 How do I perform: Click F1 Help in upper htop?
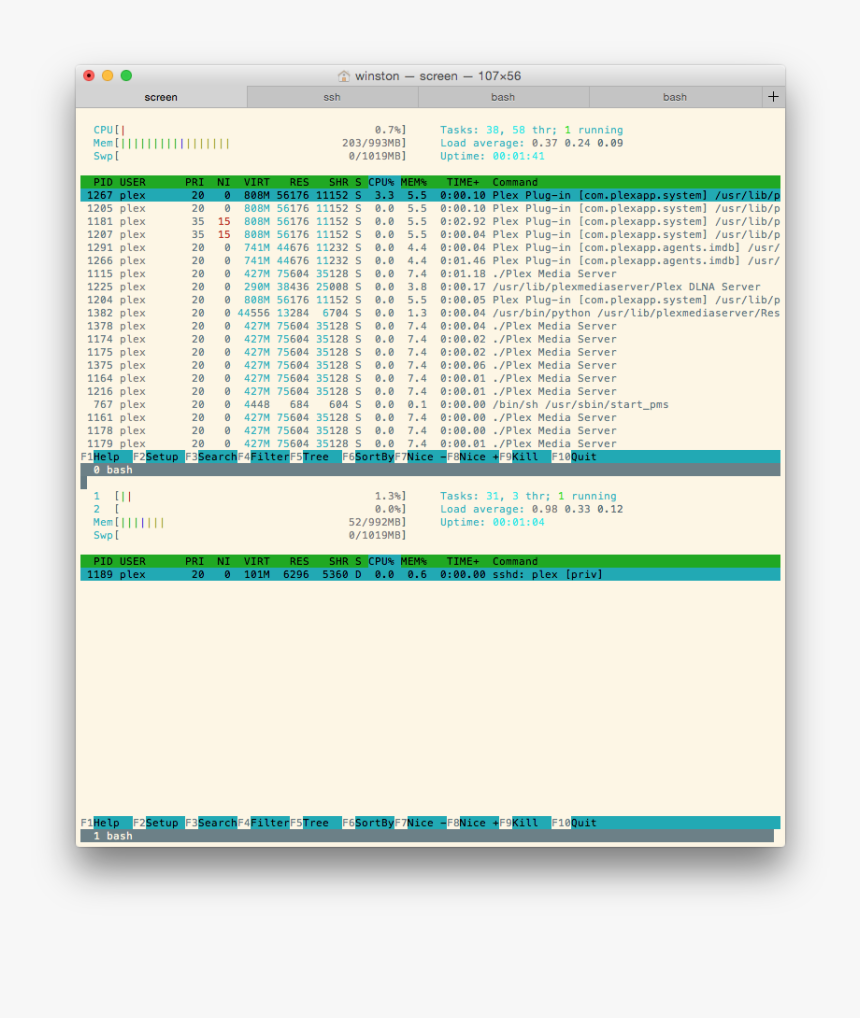(106, 456)
